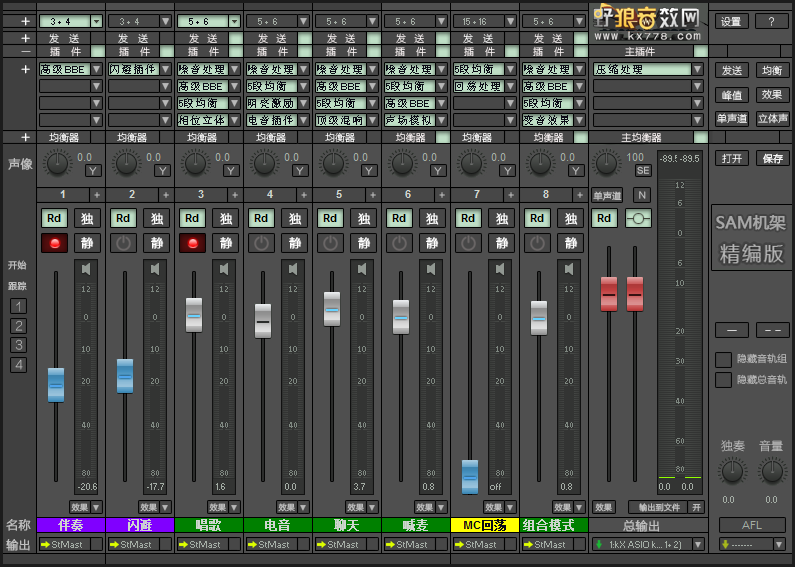
Task: Click 保存 to save settings
Action: (772, 159)
